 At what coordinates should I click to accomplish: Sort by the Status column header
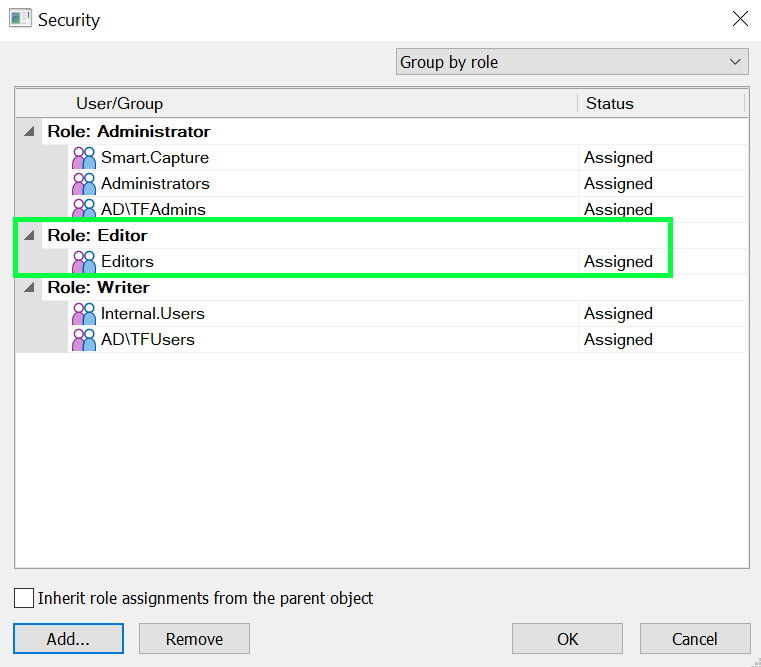point(610,104)
